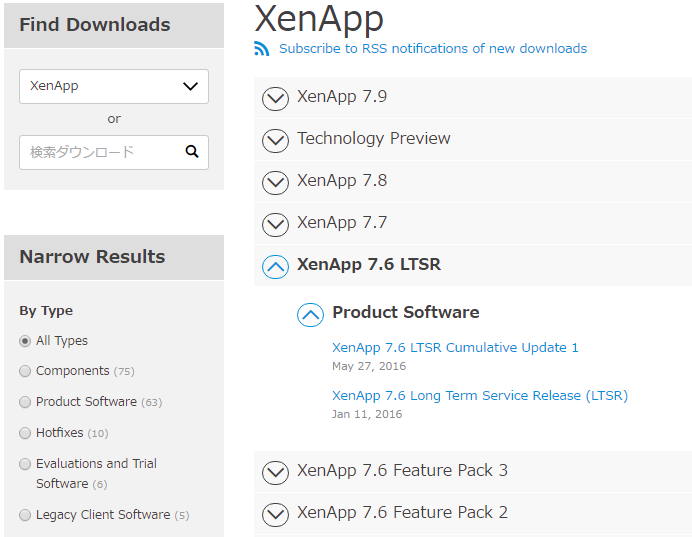Click the Find Downloads panel header
The height and width of the screenshot is (537, 692).
point(114,25)
